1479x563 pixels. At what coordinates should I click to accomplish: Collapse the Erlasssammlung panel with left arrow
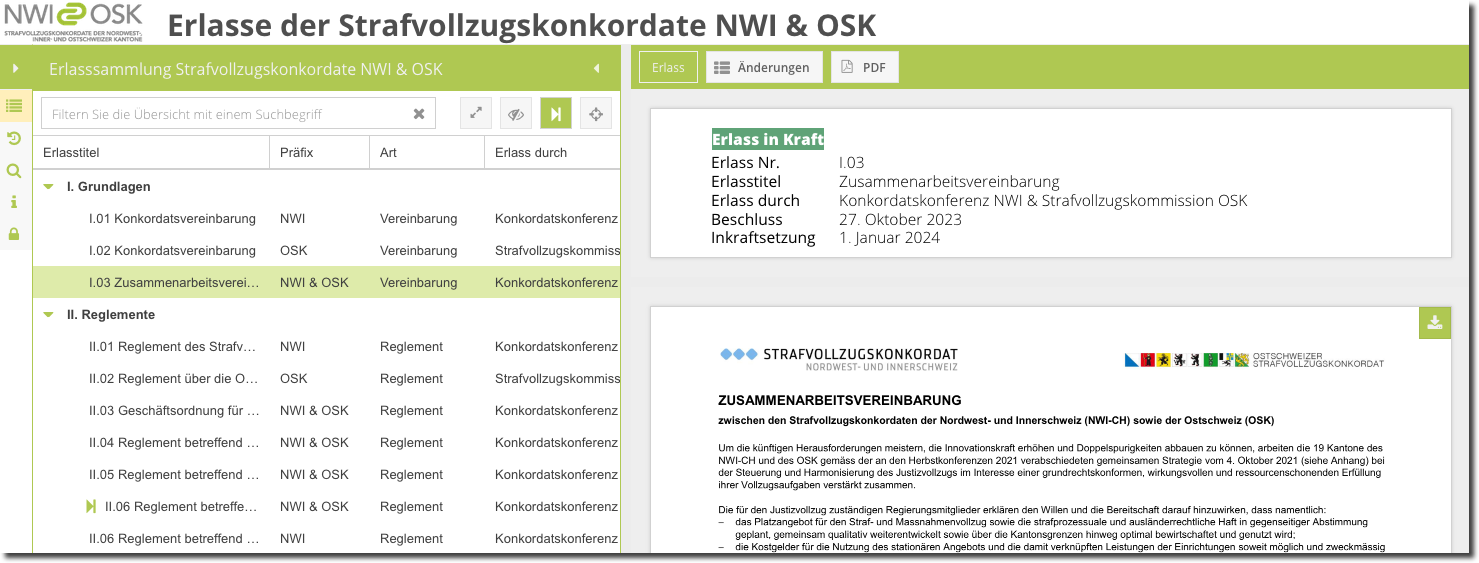596,69
